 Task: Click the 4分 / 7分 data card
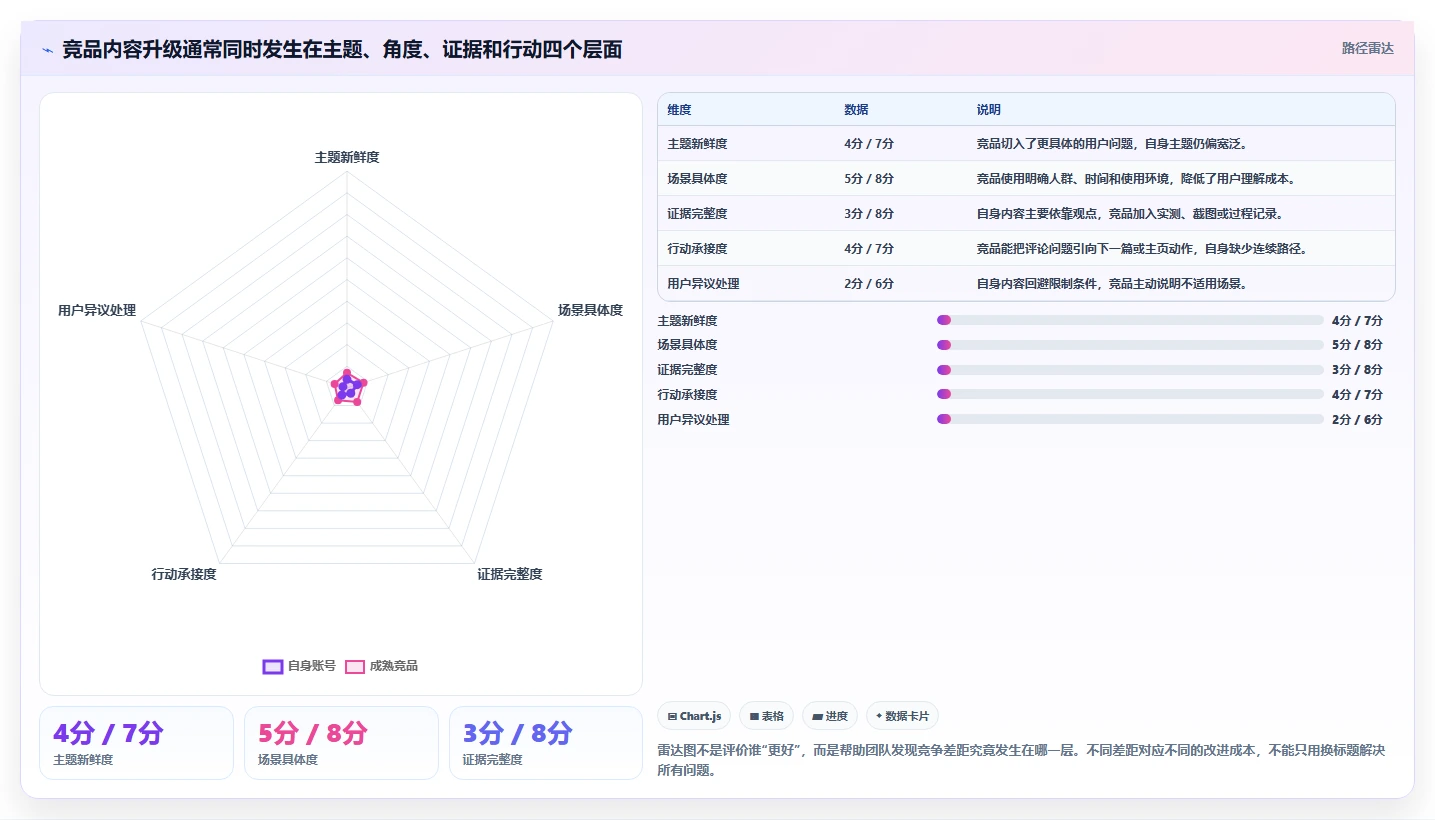pos(136,743)
